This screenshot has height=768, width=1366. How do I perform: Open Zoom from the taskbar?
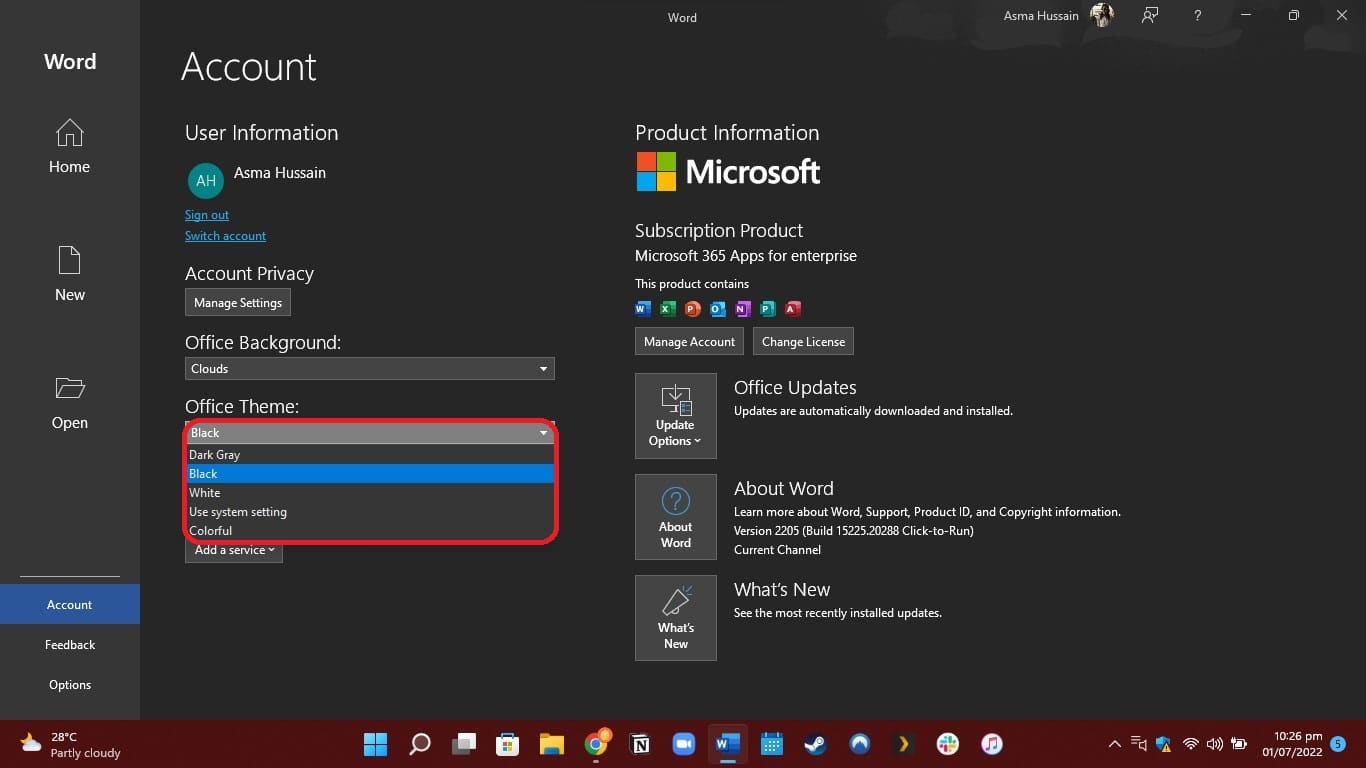pos(683,744)
